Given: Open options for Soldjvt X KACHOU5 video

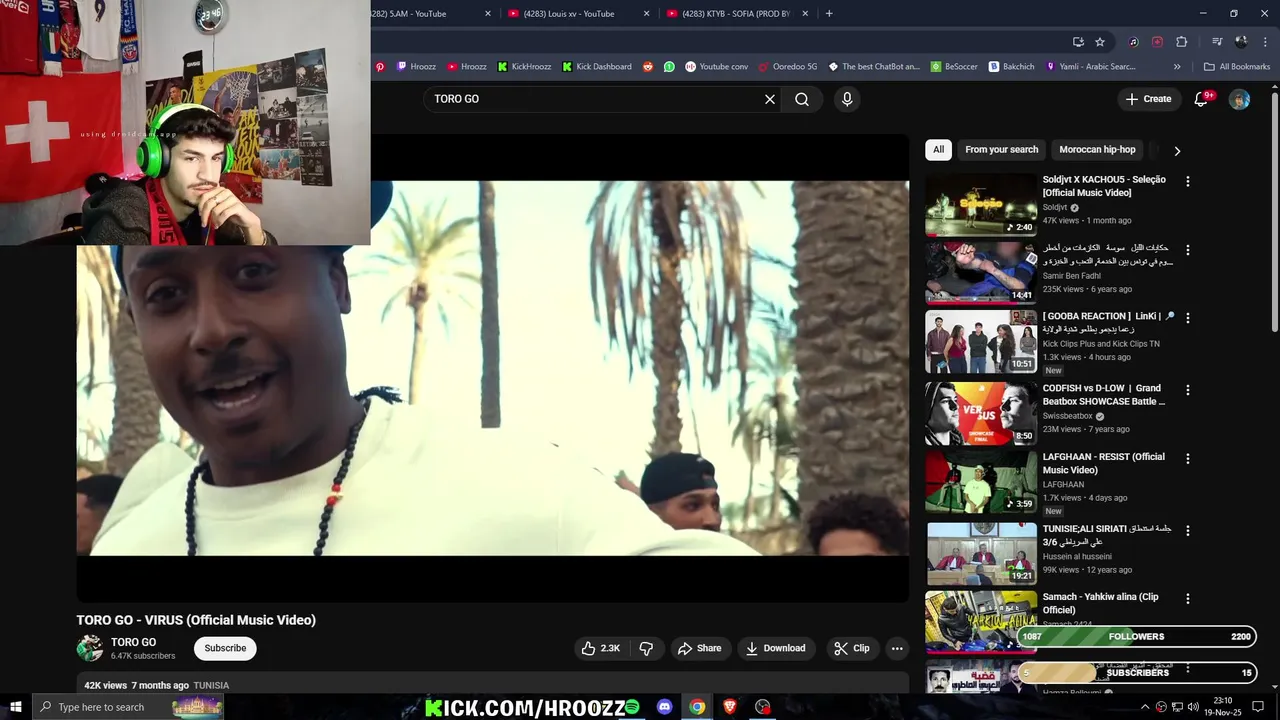Looking at the screenshot, I should (1188, 182).
